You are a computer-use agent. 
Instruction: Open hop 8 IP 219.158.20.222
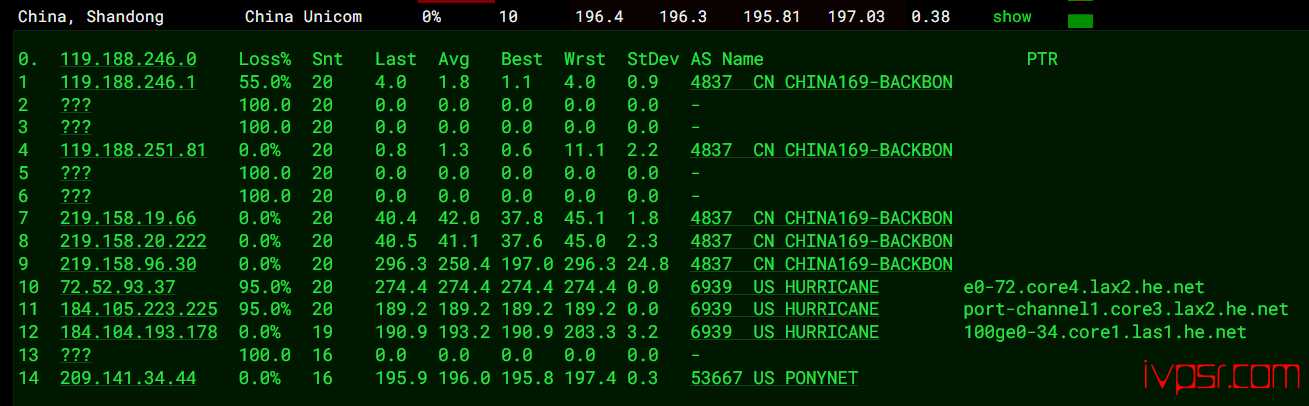click(133, 241)
